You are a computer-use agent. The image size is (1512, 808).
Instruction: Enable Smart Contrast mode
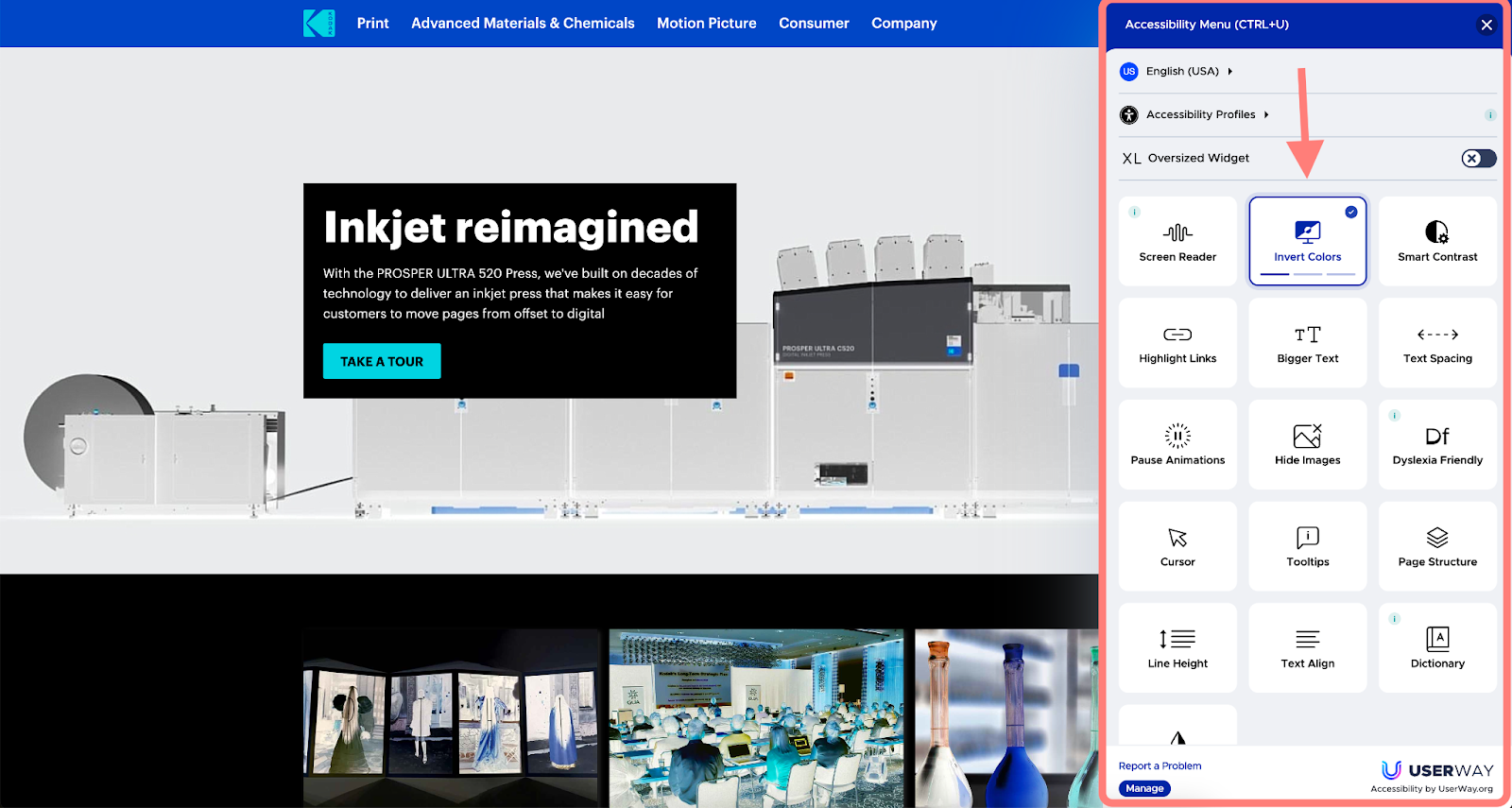click(x=1437, y=241)
